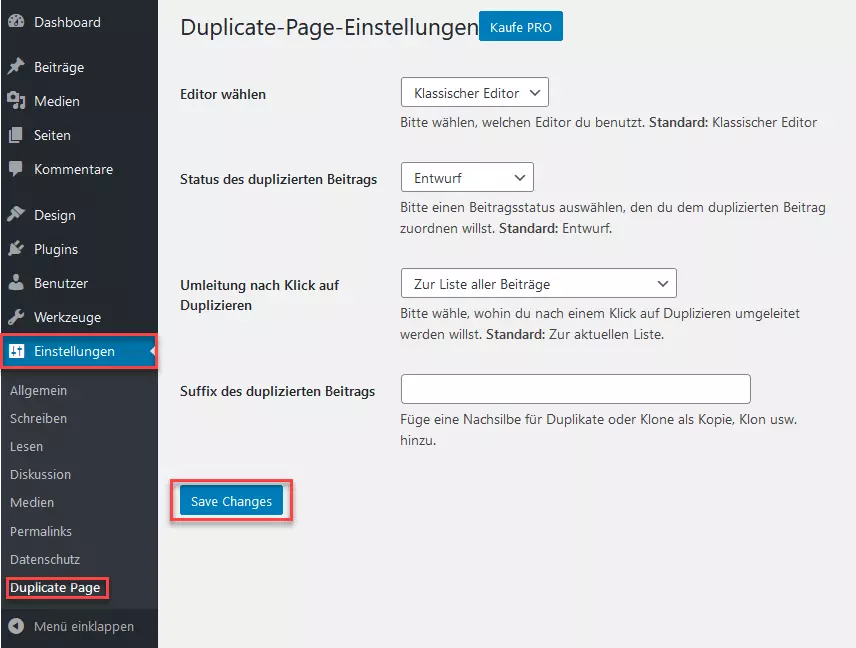Click the Werkzeuge wrench icon
The image size is (856, 648).
(16, 317)
